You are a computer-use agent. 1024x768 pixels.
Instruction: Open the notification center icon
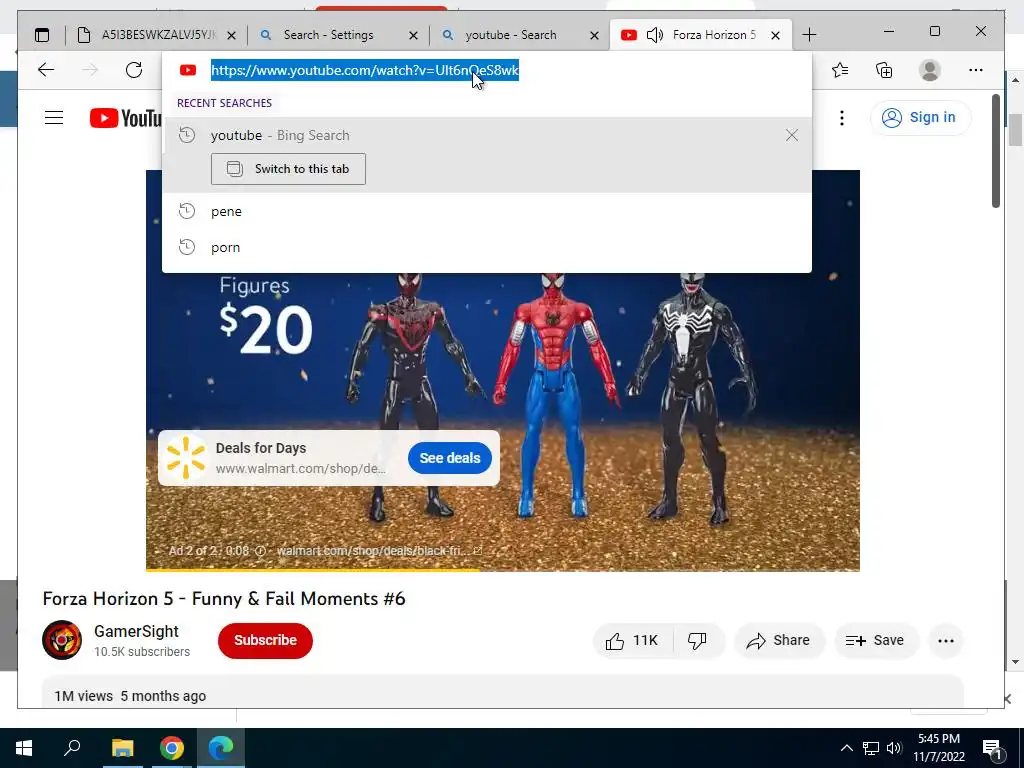pos(992,748)
